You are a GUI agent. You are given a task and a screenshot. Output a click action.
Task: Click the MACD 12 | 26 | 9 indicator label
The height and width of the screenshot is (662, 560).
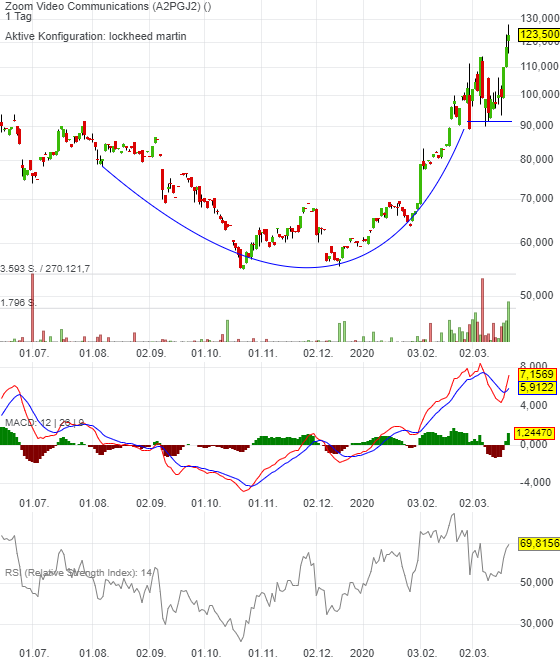[44, 422]
